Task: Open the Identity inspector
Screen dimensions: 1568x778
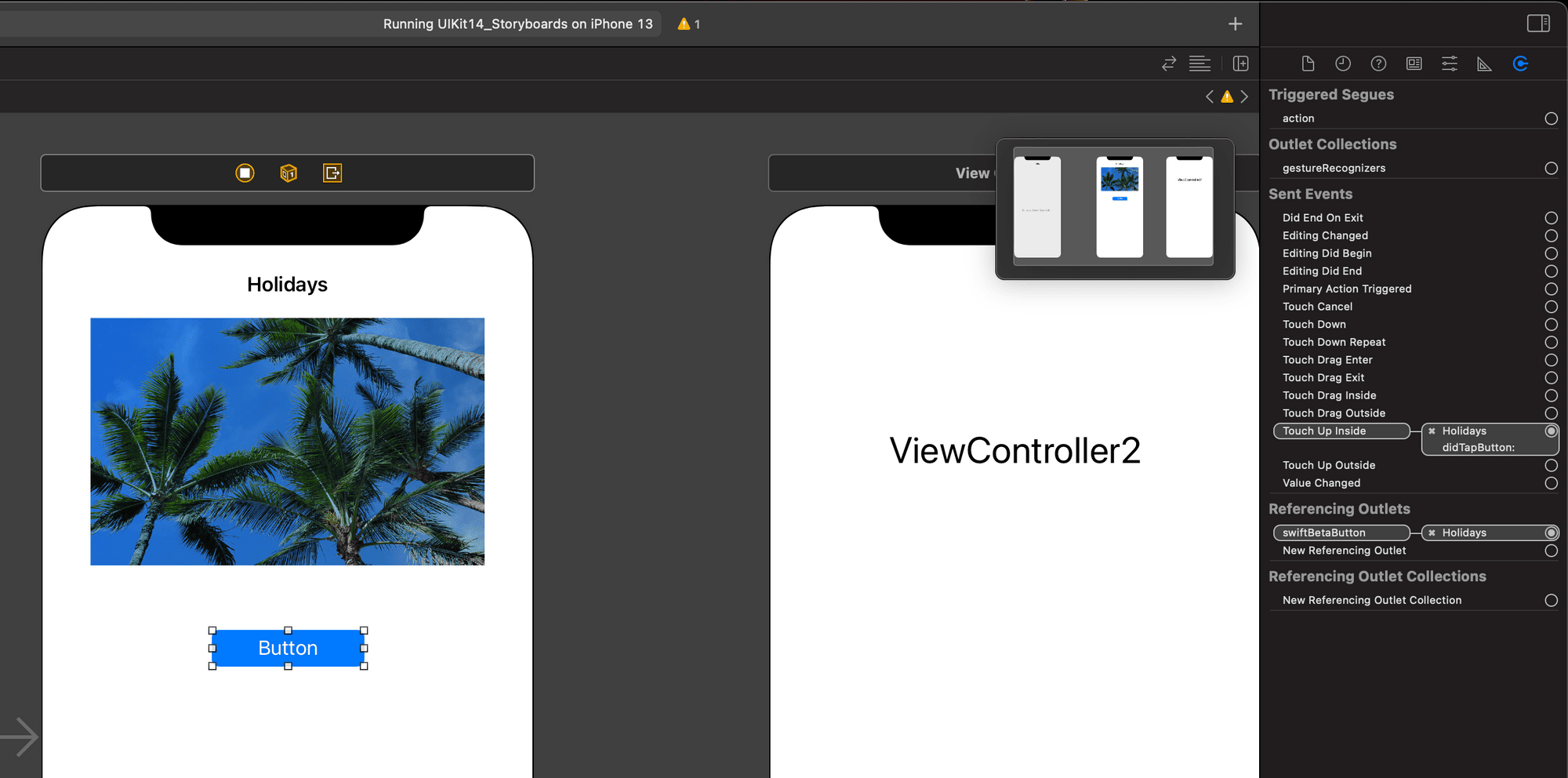Action: click(x=1414, y=64)
